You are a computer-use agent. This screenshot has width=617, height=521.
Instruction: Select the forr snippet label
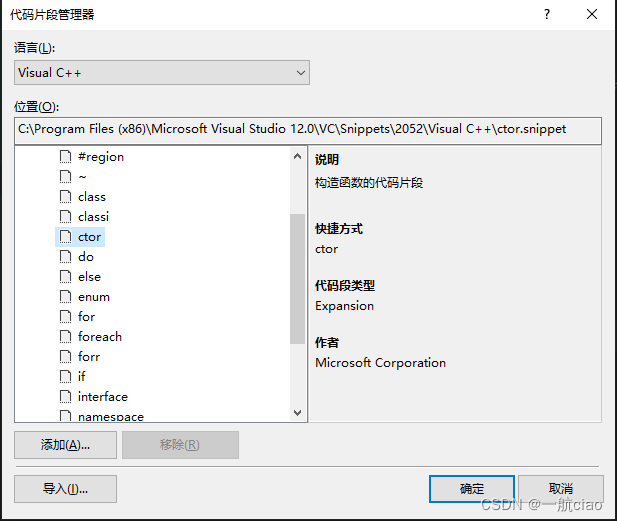(x=89, y=357)
